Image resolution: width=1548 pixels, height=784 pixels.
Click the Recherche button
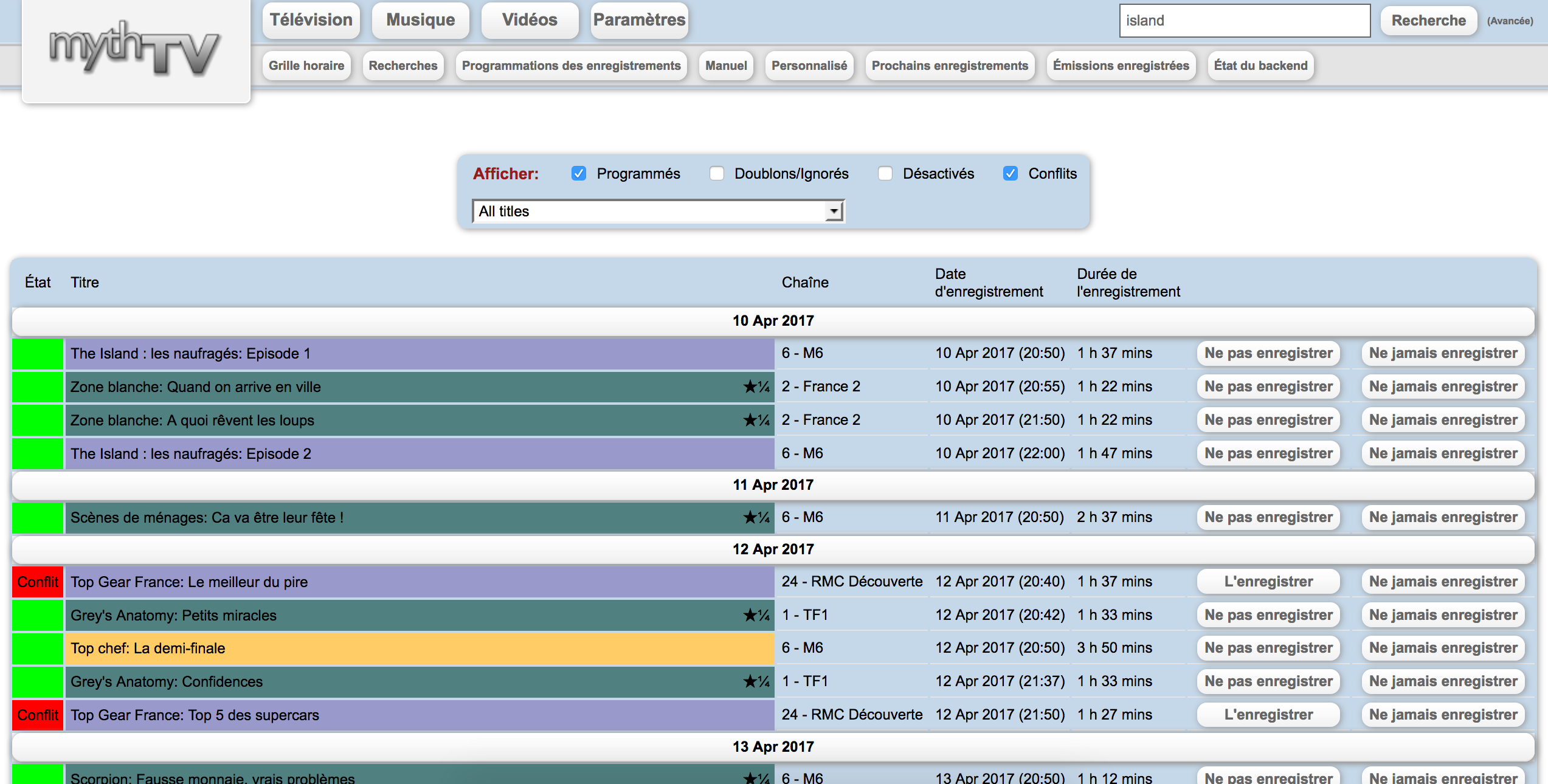coord(1429,21)
